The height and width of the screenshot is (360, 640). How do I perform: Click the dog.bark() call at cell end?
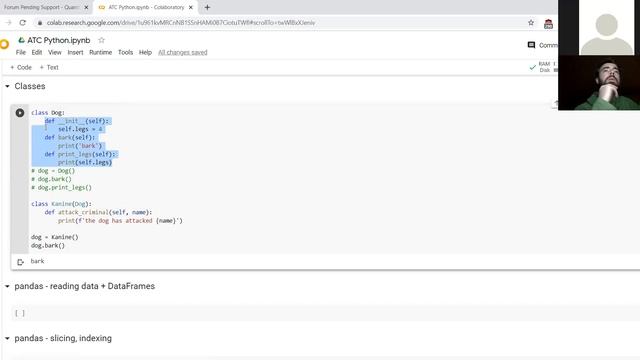tap(48, 246)
